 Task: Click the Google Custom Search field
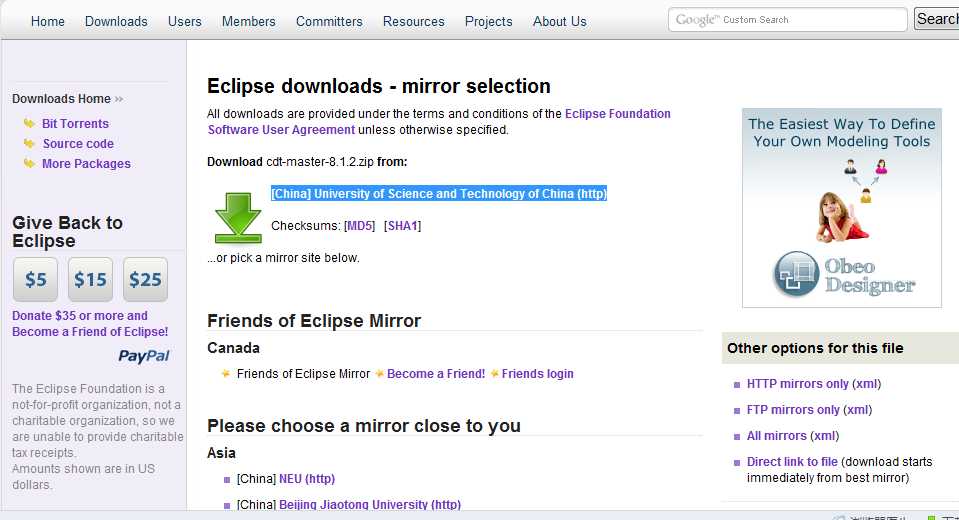(x=788, y=20)
